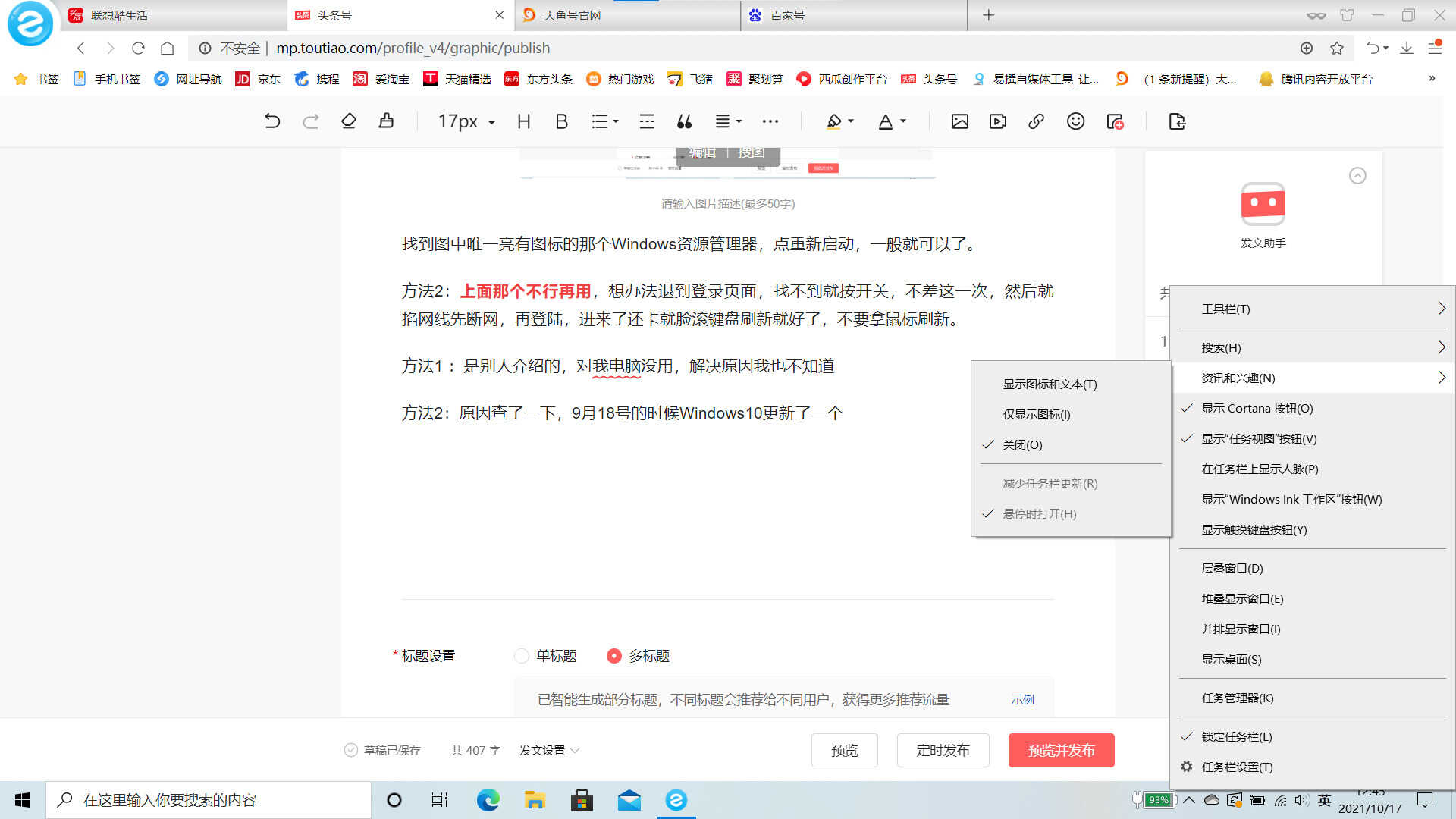
Task: Reload the page in browser
Action: 138,49
